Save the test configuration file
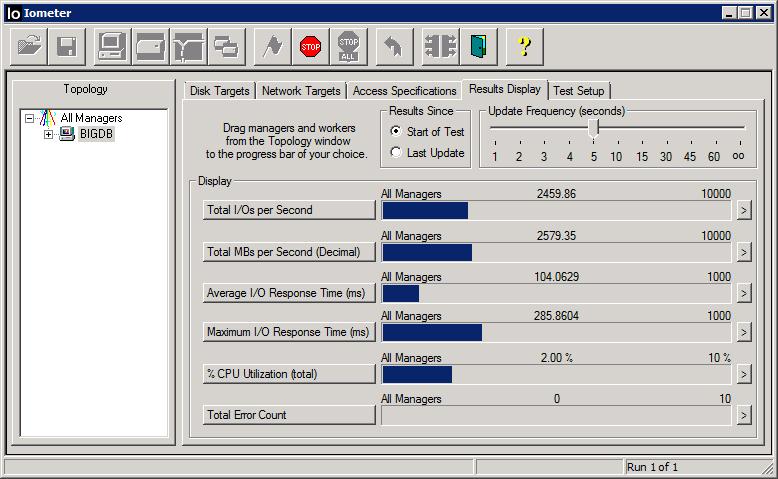The image size is (778, 479). (67, 47)
